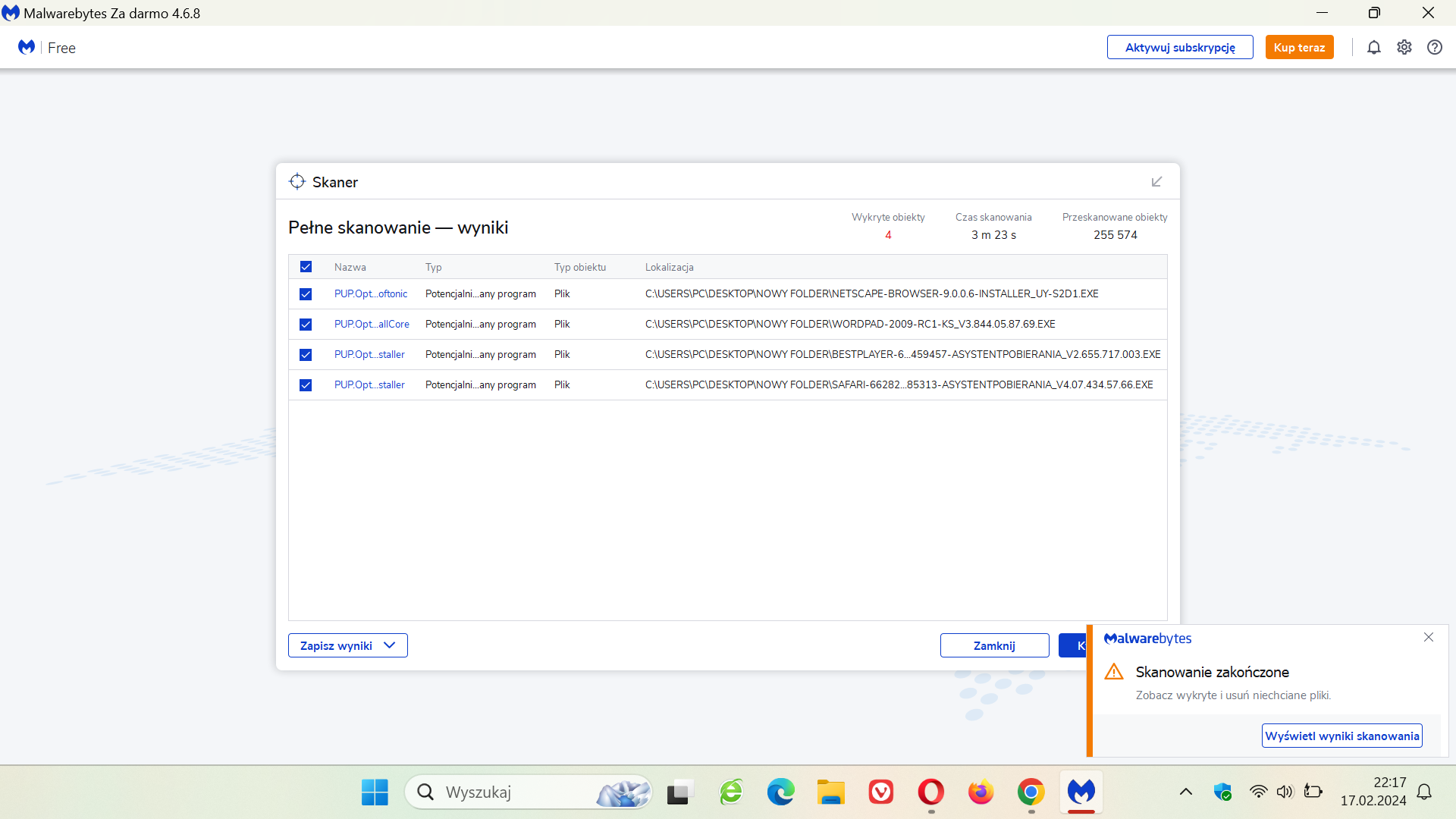This screenshot has height=819, width=1456.
Task: Click Aktywuj subskrypcję button
Action: [x=1180, y=47]
